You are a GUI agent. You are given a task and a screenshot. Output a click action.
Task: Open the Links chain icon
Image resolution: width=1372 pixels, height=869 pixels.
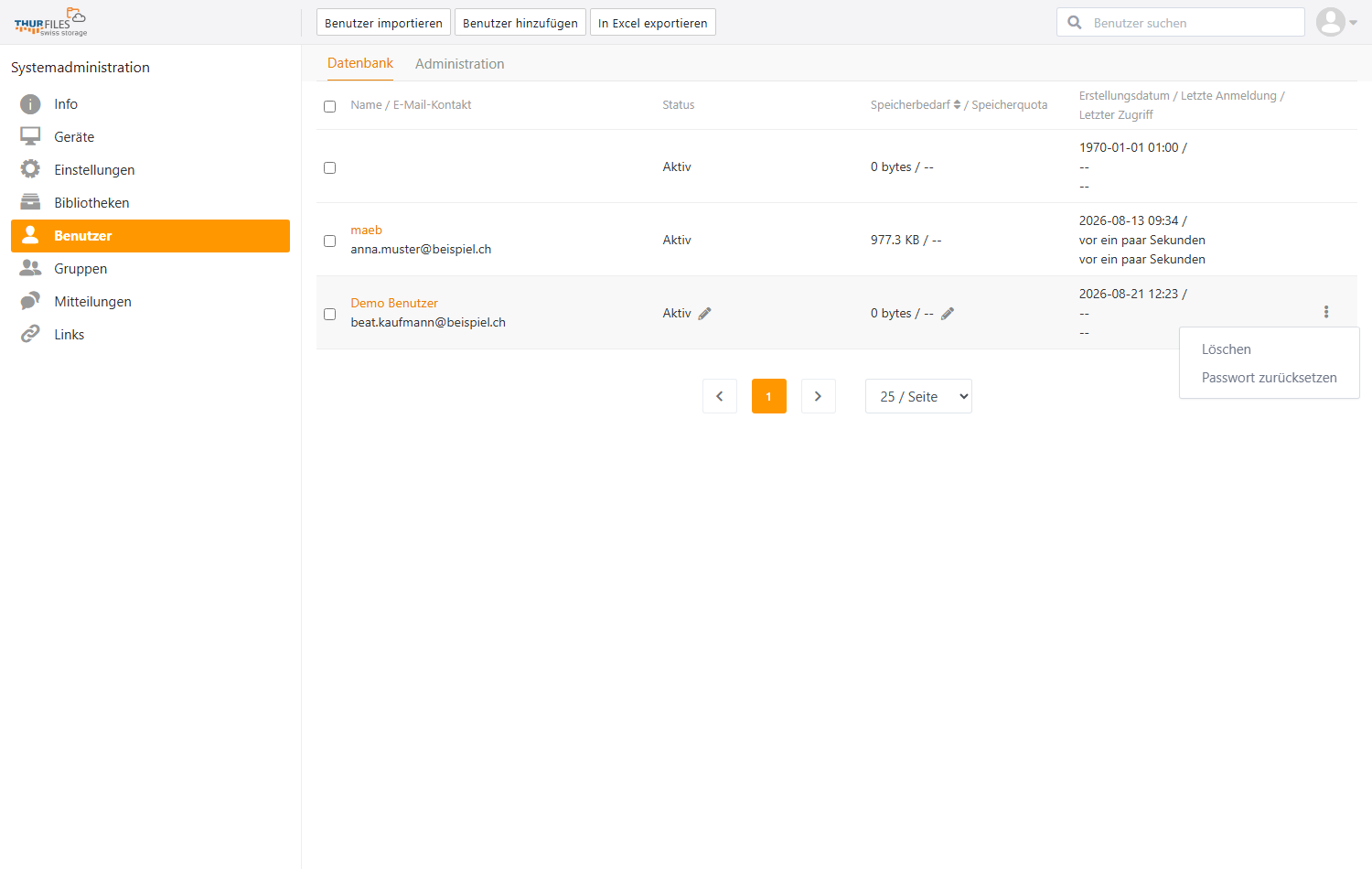pos(30,334)
